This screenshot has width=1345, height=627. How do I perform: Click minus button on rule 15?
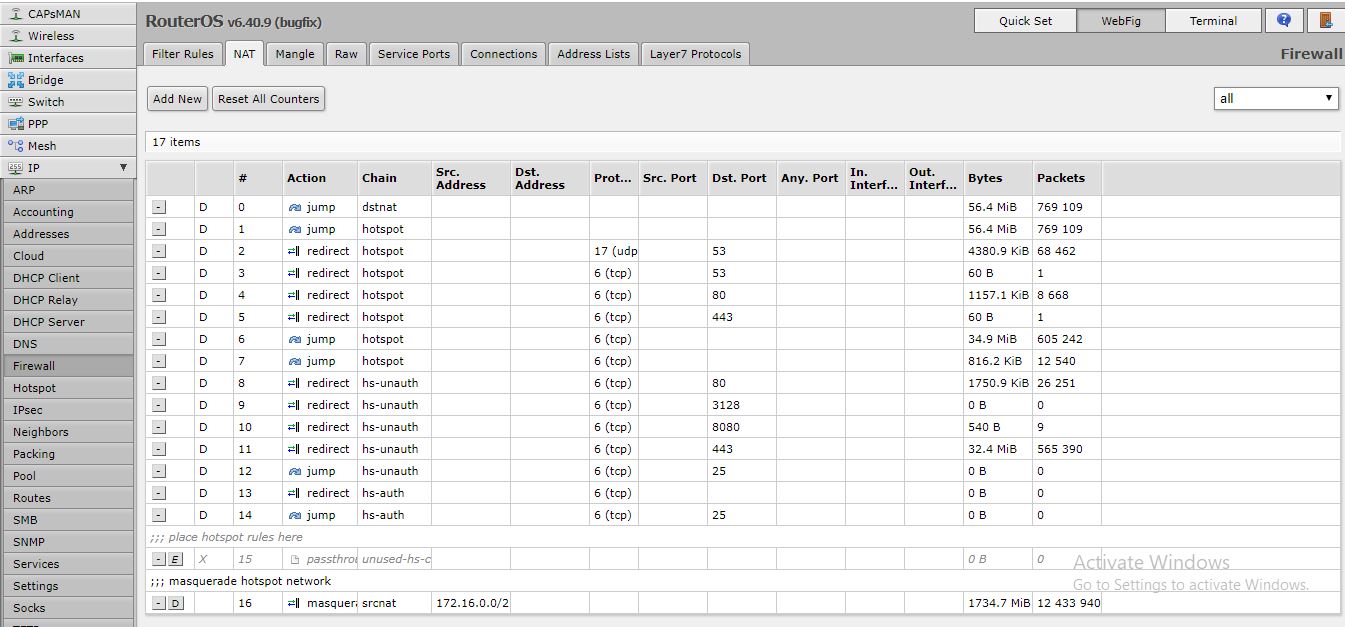159,559
